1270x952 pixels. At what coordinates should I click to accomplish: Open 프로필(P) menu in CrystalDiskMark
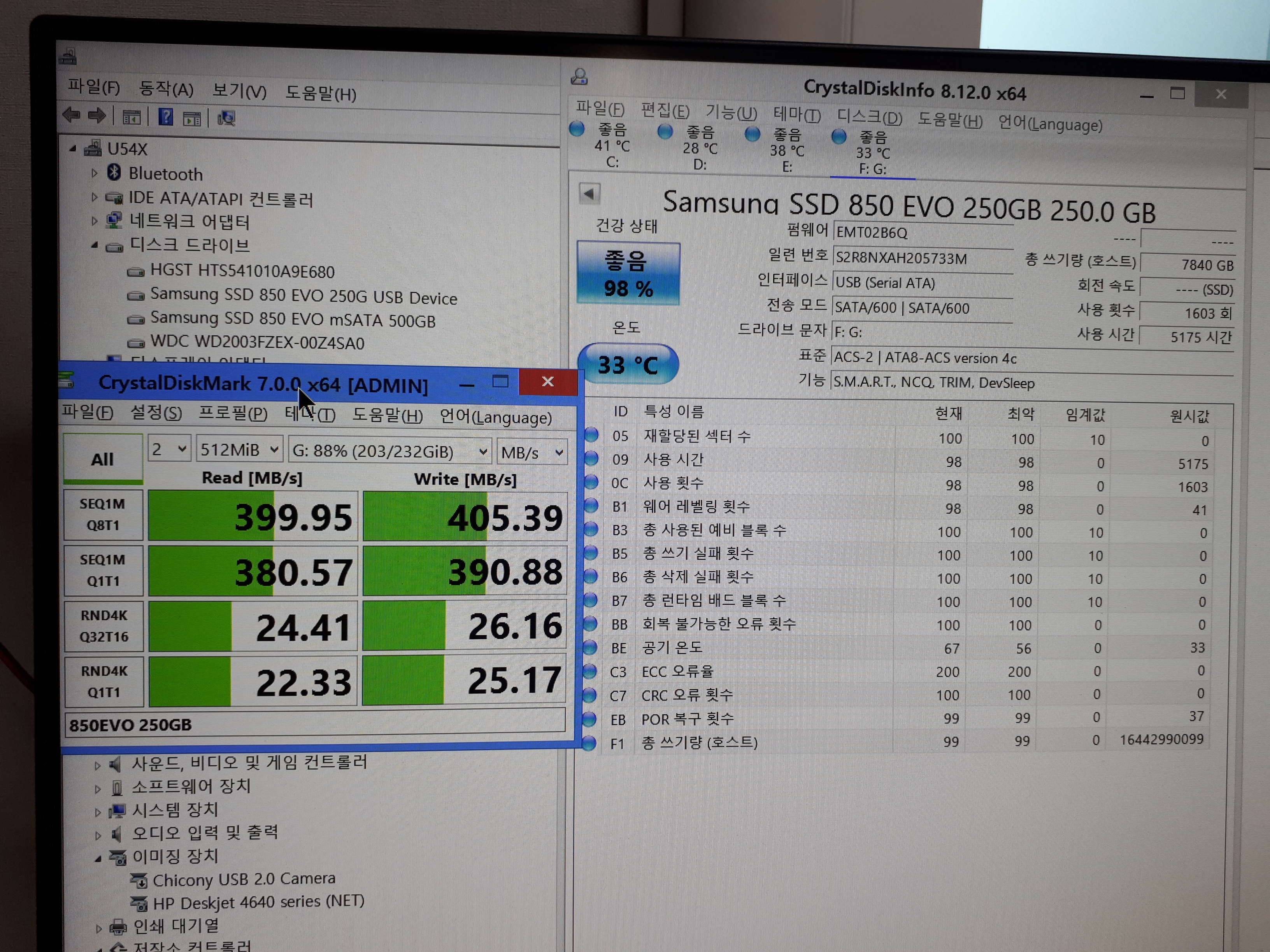click(x=233, y=414)
